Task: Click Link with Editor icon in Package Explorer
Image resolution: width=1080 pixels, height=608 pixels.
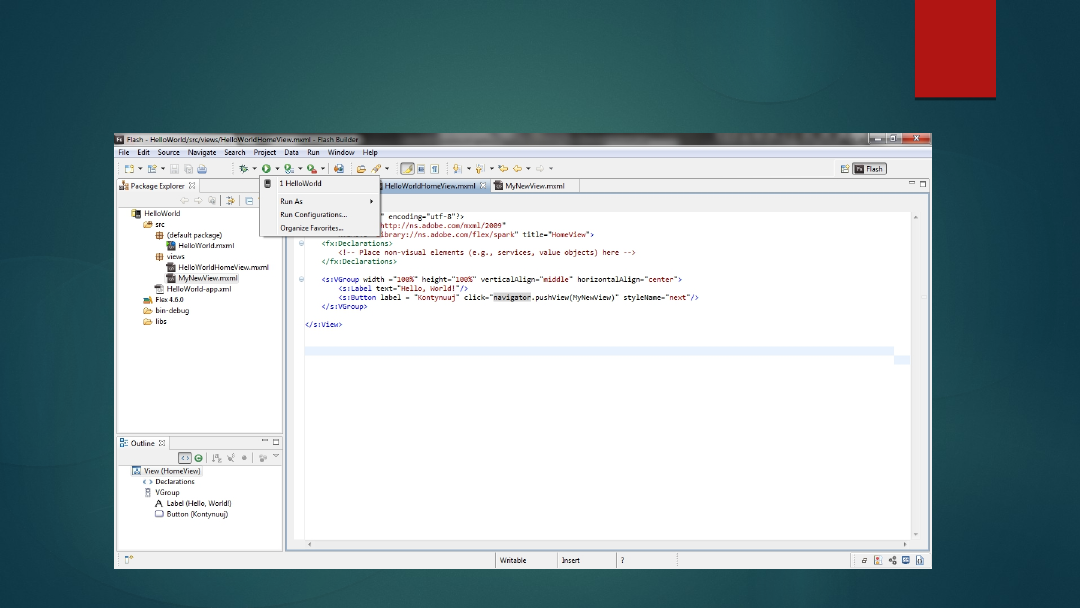Action: [230, 201]
